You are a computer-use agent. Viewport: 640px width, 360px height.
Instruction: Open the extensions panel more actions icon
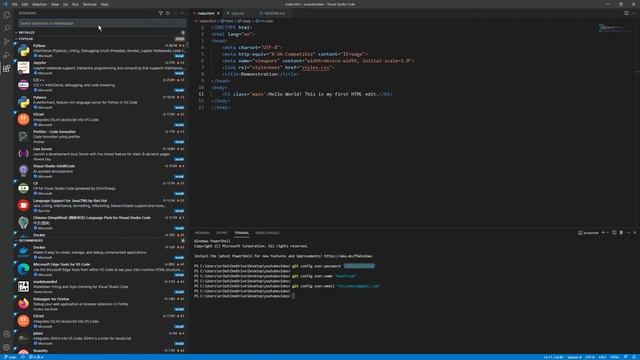182,13
